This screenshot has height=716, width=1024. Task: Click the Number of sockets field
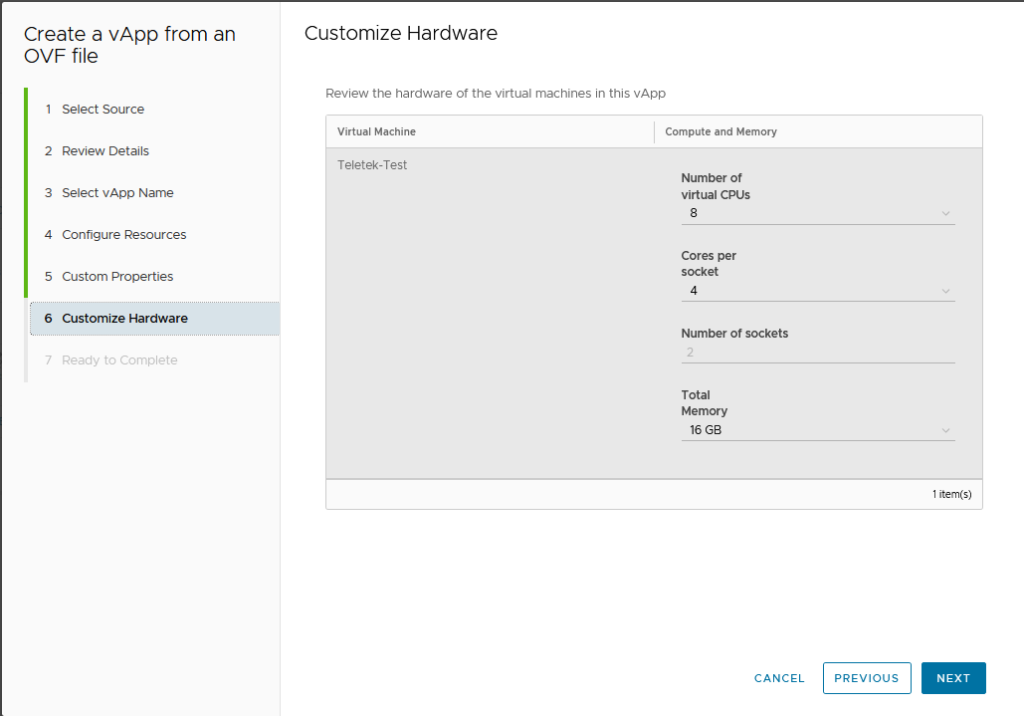(818, 353)
